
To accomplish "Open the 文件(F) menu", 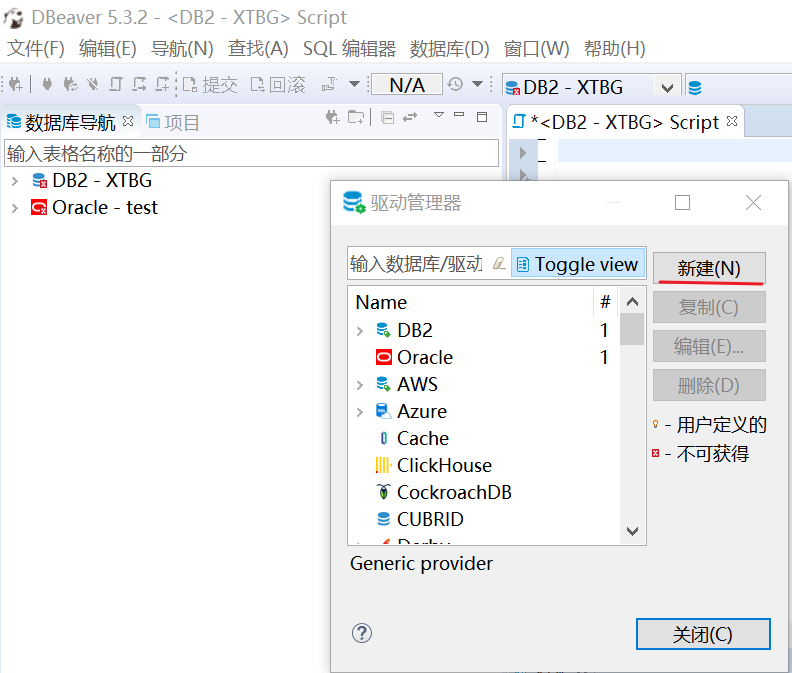I will [x=36, y=49].
